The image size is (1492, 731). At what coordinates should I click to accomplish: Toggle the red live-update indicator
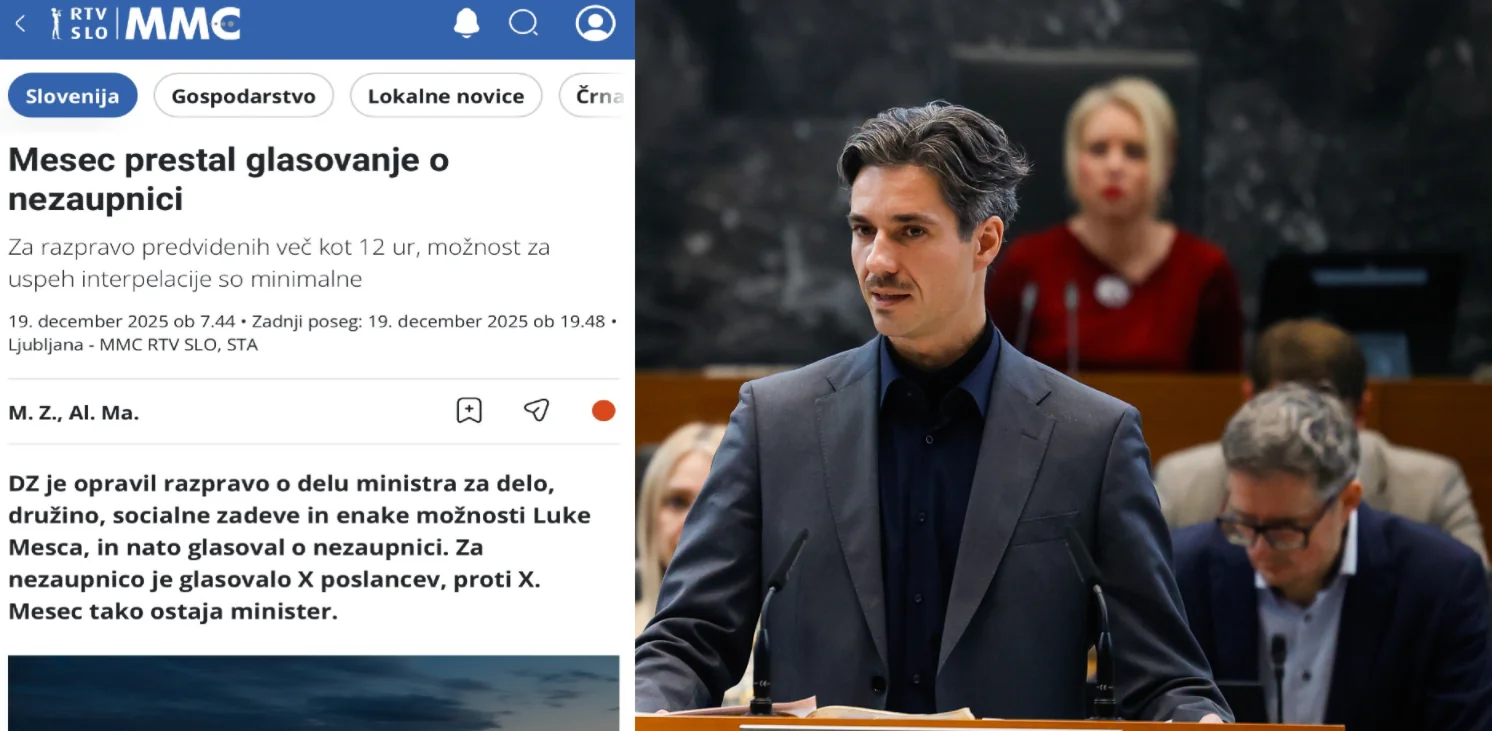click(x=602, y=410)
